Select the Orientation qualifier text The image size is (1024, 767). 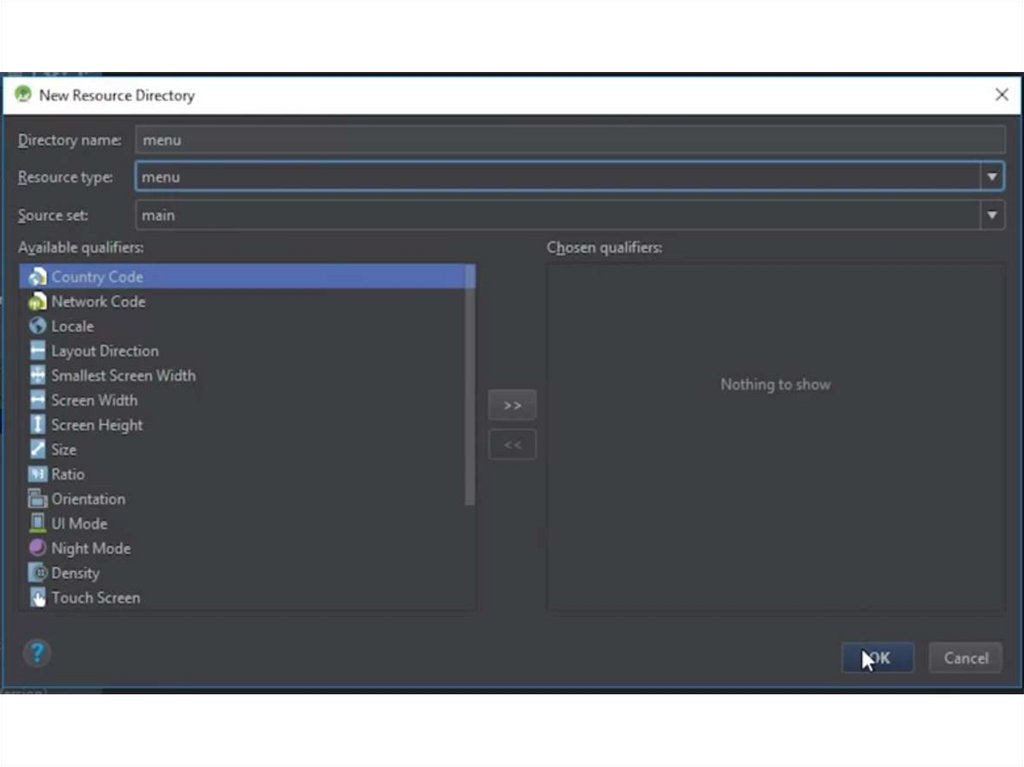tap(88, 499)
